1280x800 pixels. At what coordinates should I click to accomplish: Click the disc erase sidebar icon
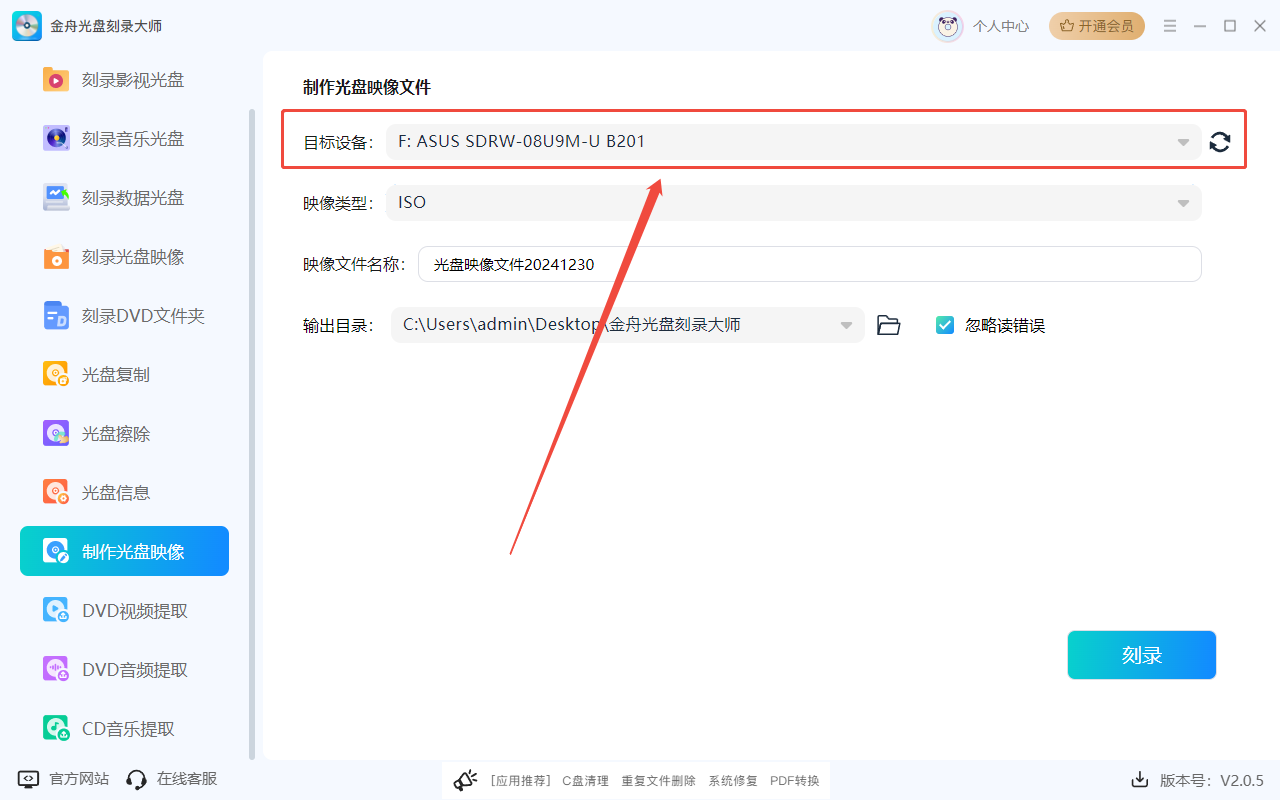(x=56, y=433)
